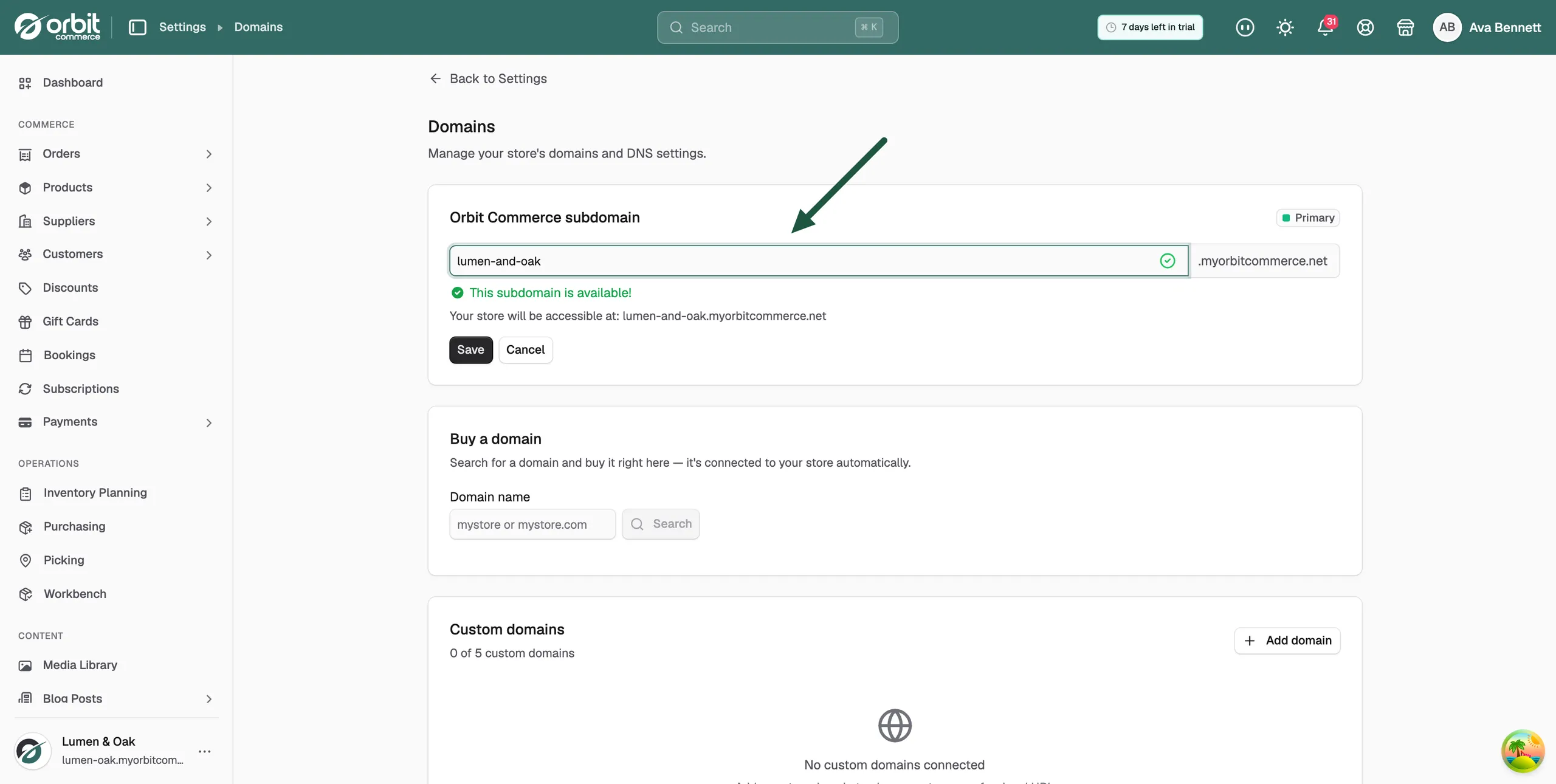Click the Orbit Commerce logo

click(x=57, y=27)
